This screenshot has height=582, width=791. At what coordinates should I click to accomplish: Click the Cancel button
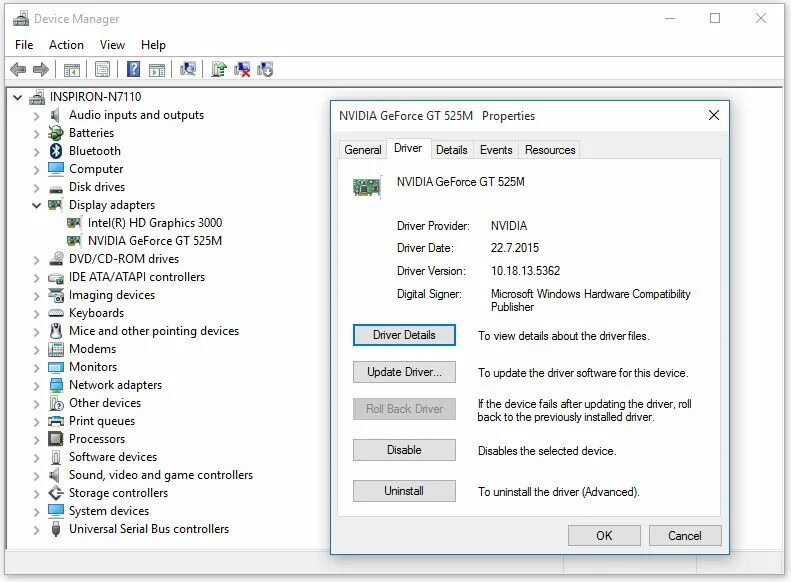pyautogui.click(x=685, y=536)
